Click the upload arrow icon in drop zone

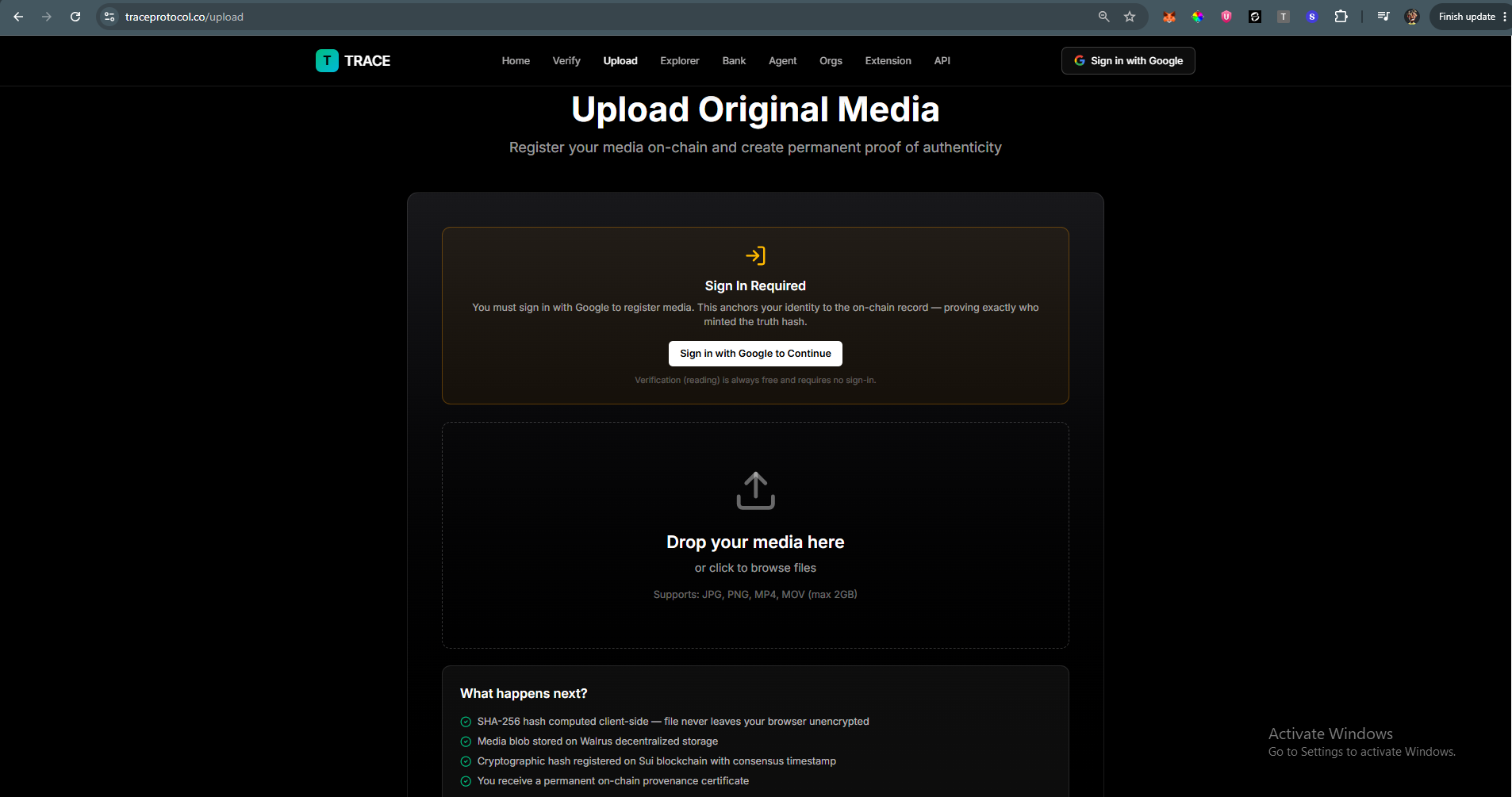click(755, 491)
